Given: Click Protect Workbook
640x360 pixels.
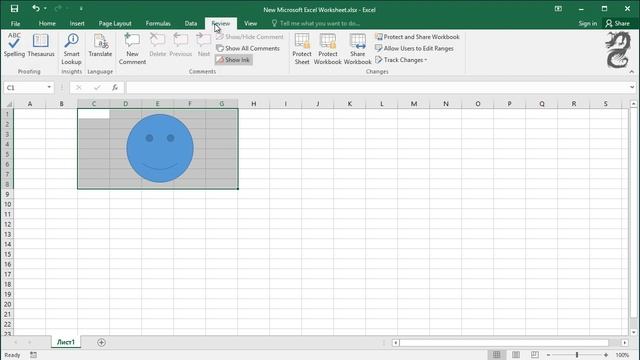Looking at the screenshot, I should pyautogui.click(x=327, y=49).
